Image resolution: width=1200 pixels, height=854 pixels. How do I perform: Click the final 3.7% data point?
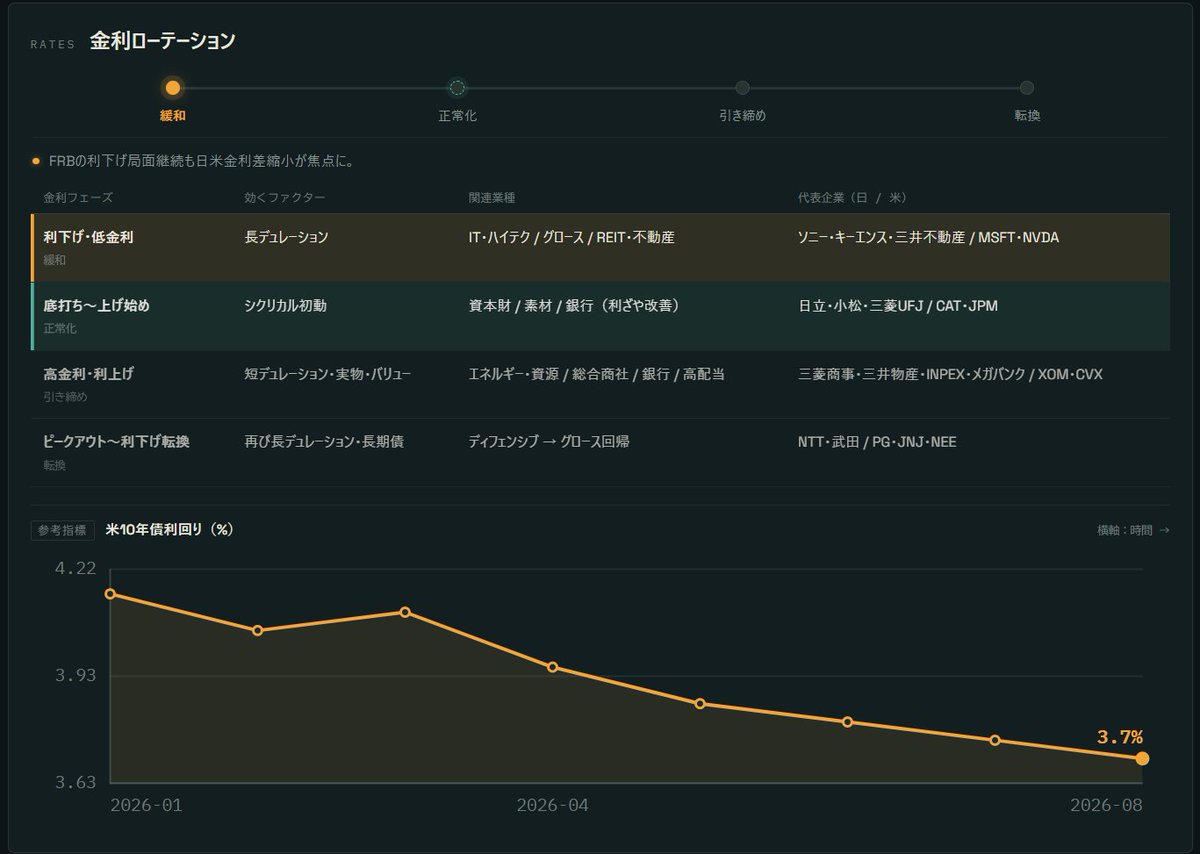[x=1142, y=758]
